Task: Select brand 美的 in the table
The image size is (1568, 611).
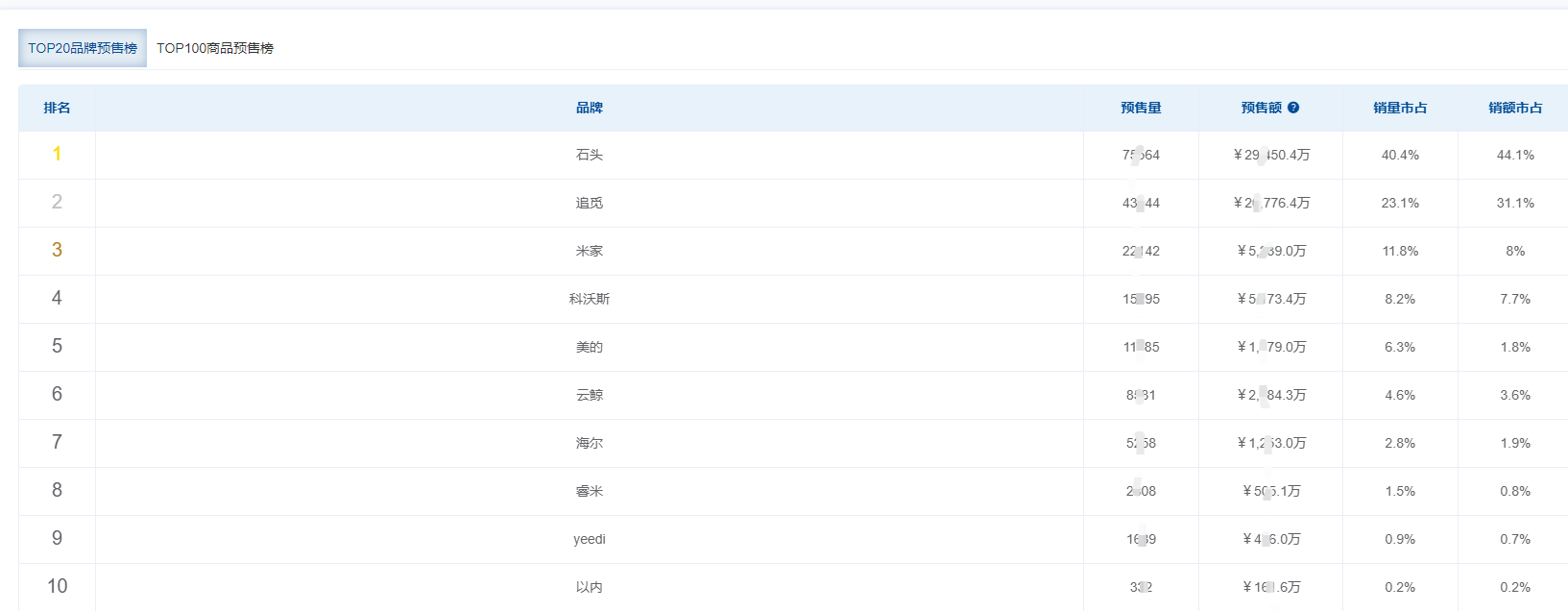Action: (x=590, y=347)
